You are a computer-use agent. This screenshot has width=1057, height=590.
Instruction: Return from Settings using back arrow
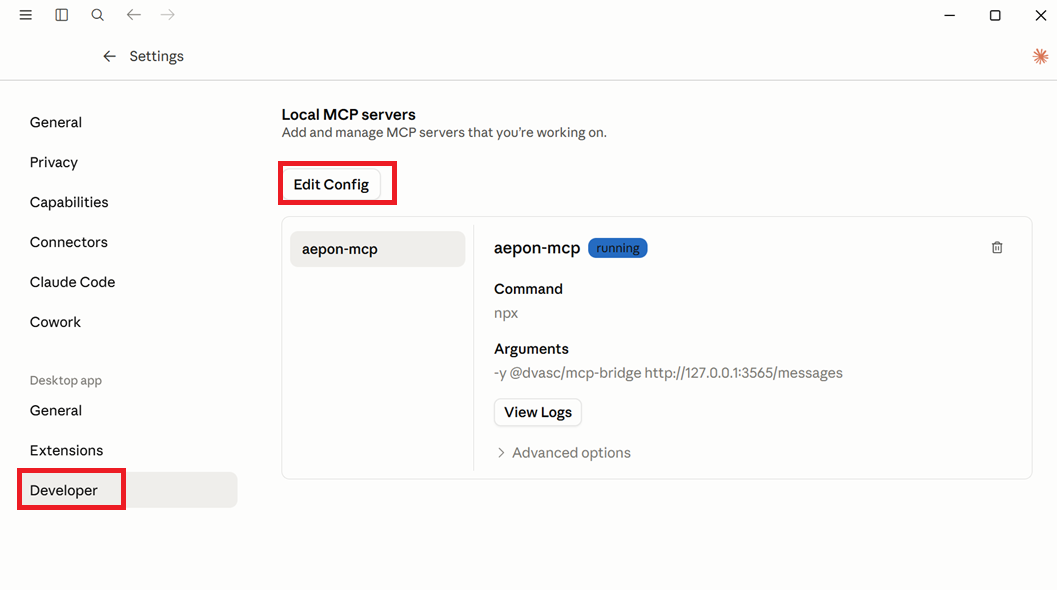pyautogui.click(x=109, y=57)
